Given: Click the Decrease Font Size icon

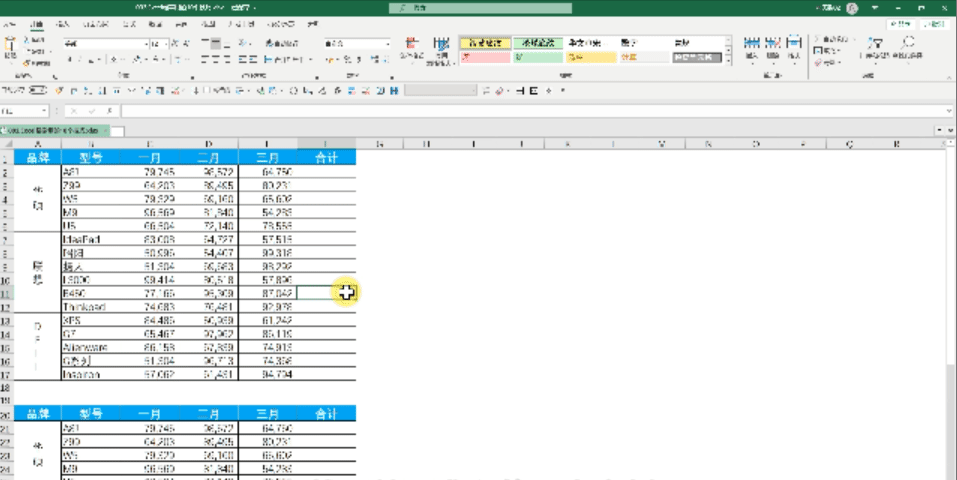Looking at the screenshot, I should [x=186, y=43].
